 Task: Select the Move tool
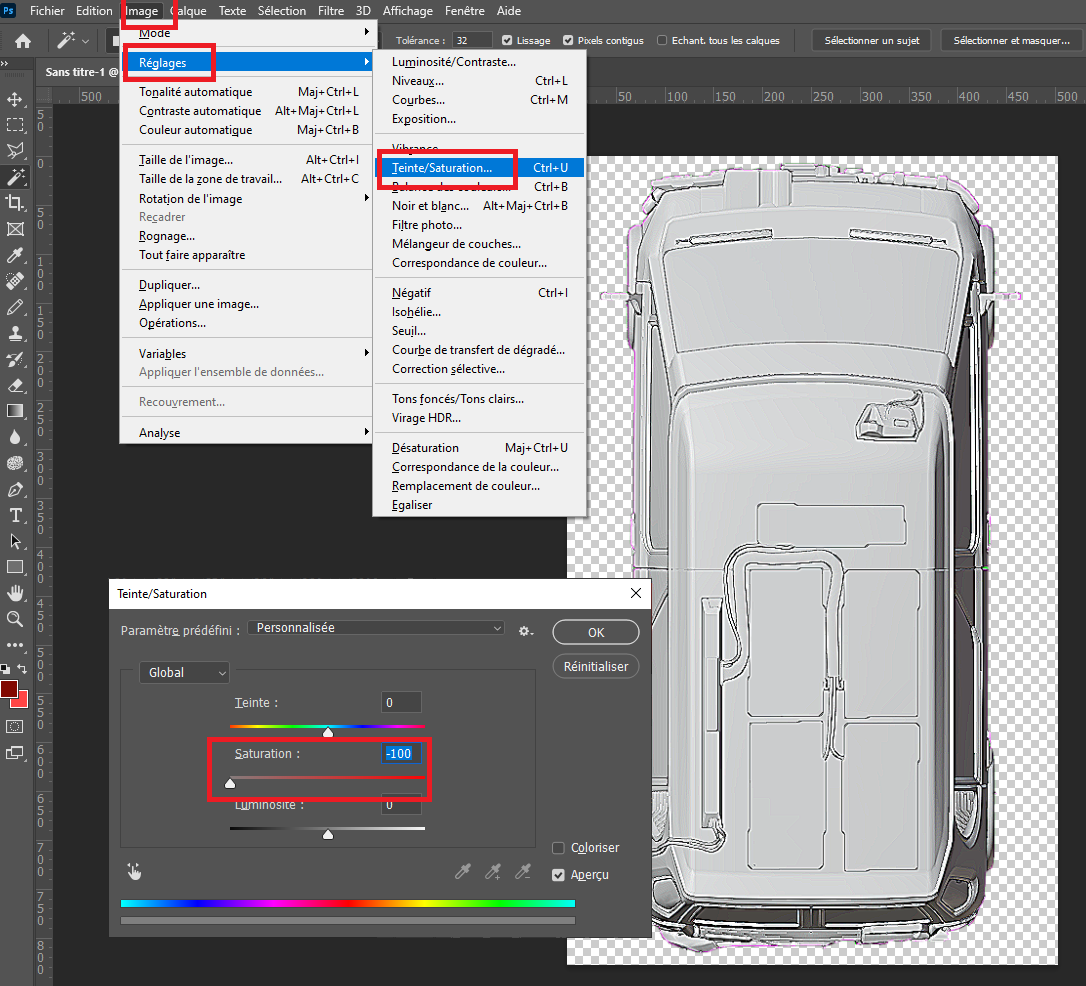15,100
